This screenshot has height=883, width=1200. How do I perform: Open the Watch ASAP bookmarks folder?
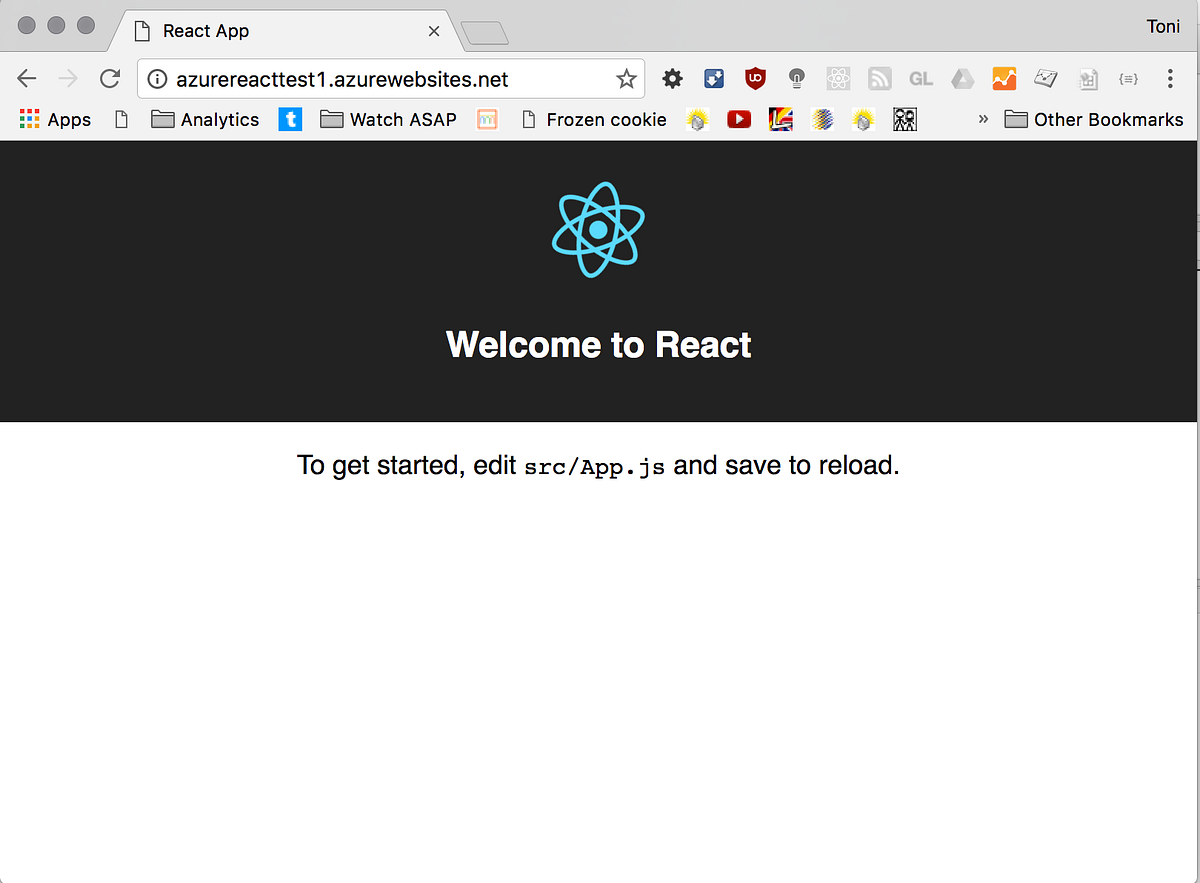tap(388, 119)
